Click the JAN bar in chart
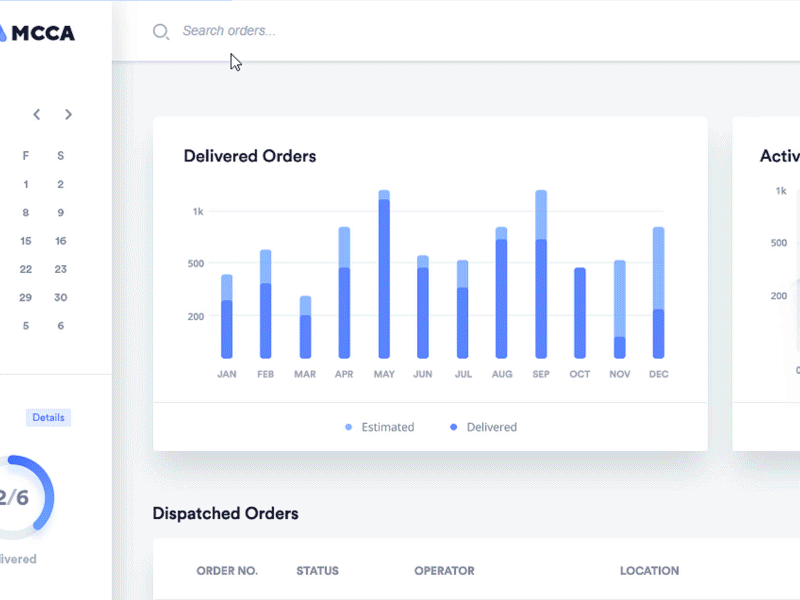This screenshot has width=800, height=600. (227, 316)
